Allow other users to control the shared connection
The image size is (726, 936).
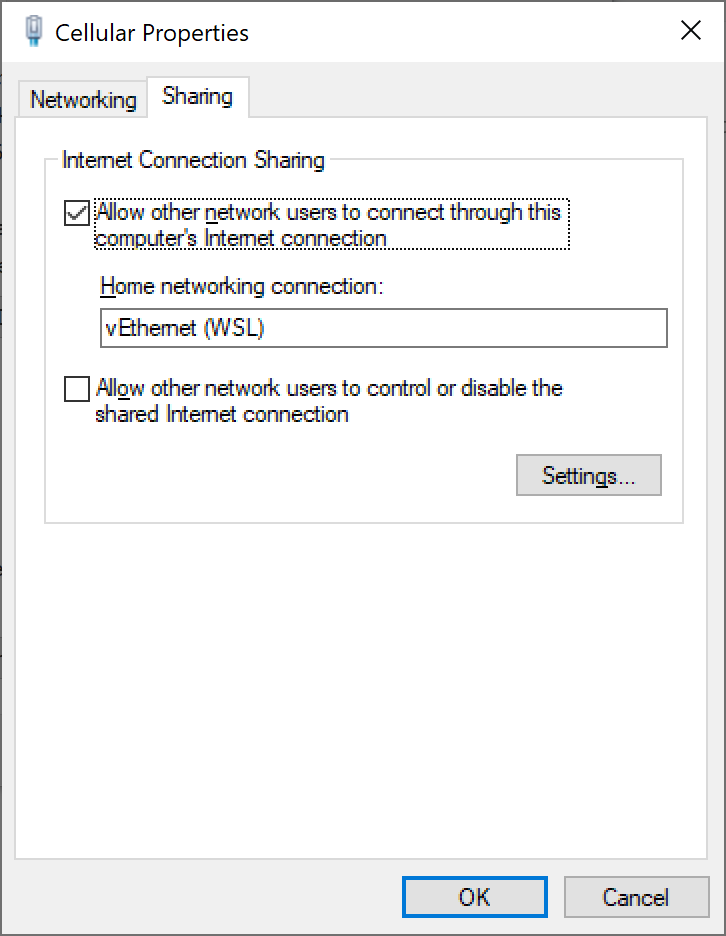click(76, 389)
